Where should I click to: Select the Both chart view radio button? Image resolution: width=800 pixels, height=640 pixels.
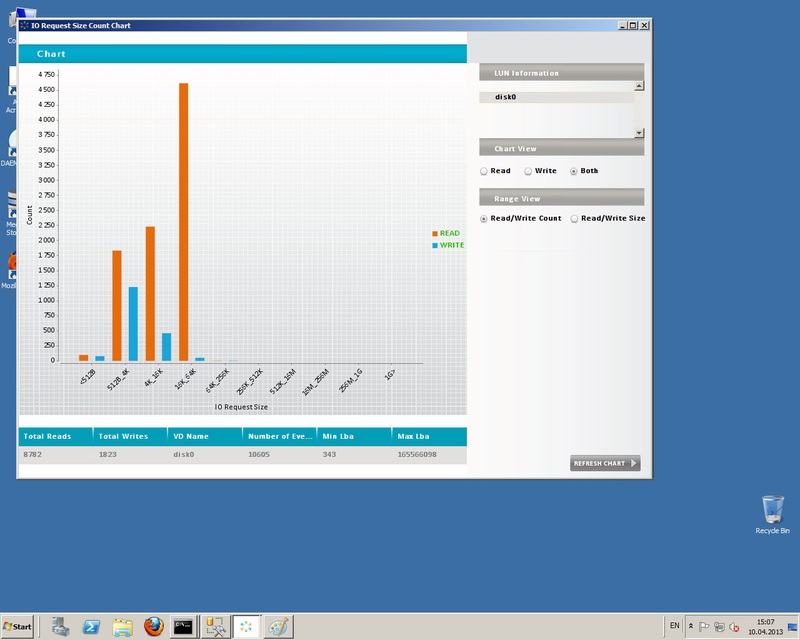(x=573, y=171)
